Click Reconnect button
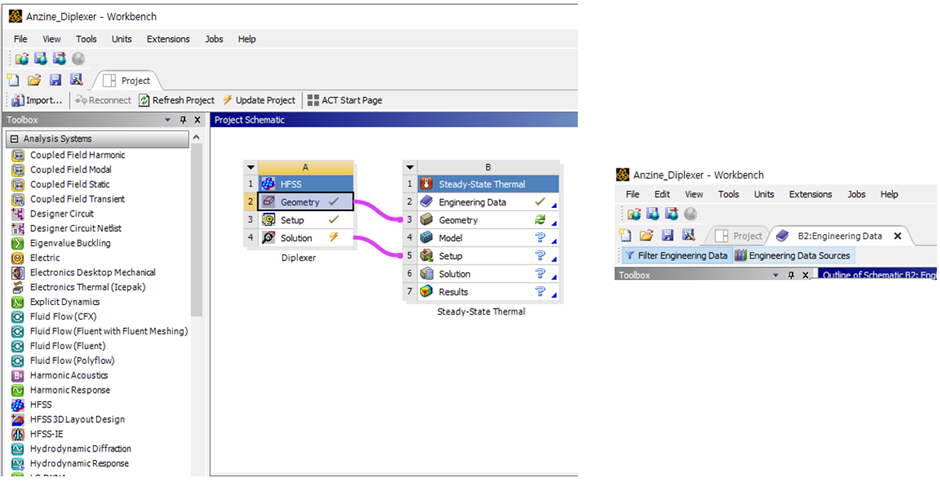940x481 pixels. click(103, 100)
